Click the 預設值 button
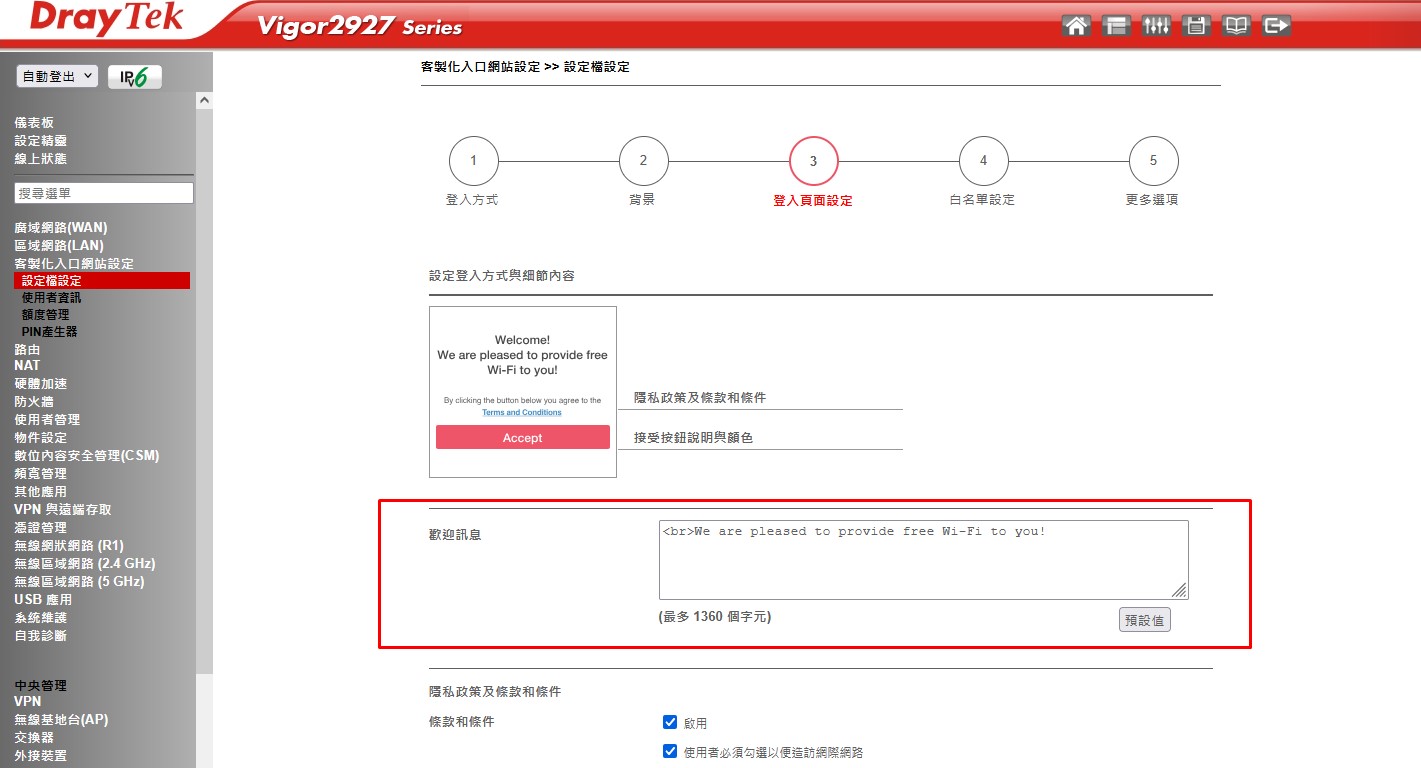Image resolution: width=1421 pixels, height=768 pixels. pyautogui.click(x=1144, y=620)
